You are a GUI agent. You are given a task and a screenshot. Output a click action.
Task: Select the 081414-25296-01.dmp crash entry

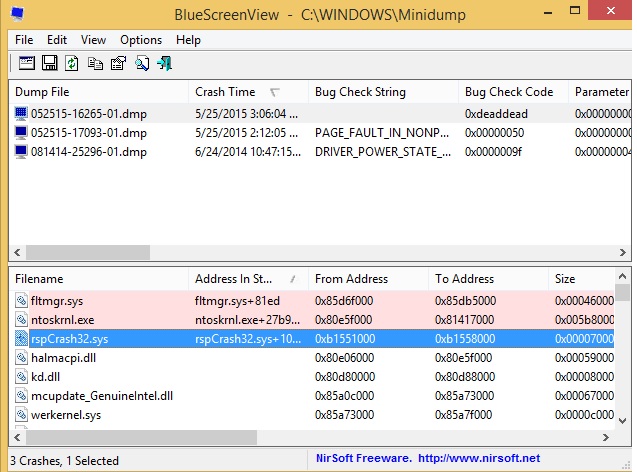320,152
